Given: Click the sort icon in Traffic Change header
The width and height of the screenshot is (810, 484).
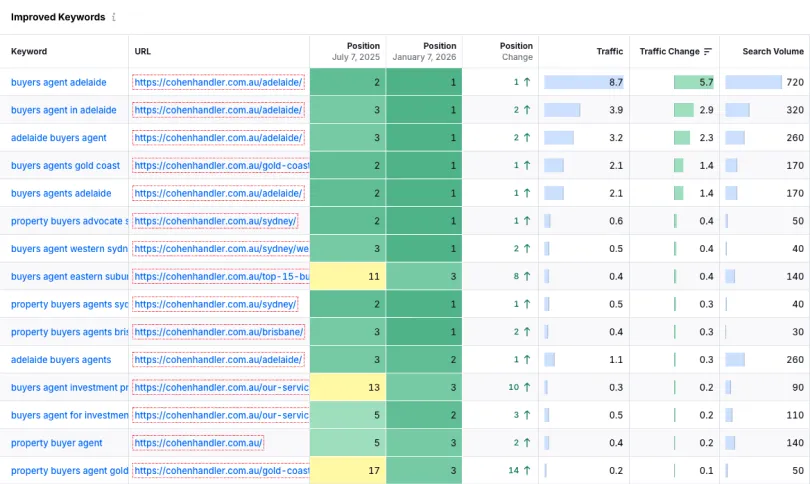Looking at the screenshot, I should tap(708, 51).
